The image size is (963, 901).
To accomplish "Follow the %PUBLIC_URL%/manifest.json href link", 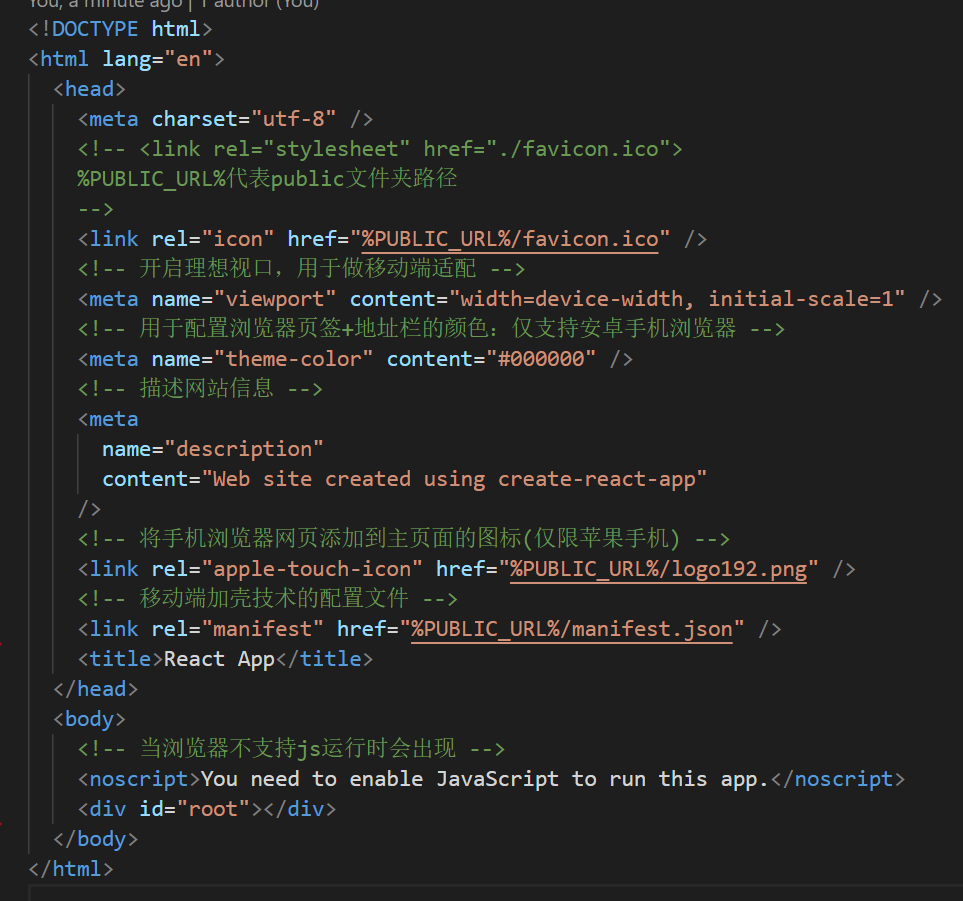I will 571,629.
